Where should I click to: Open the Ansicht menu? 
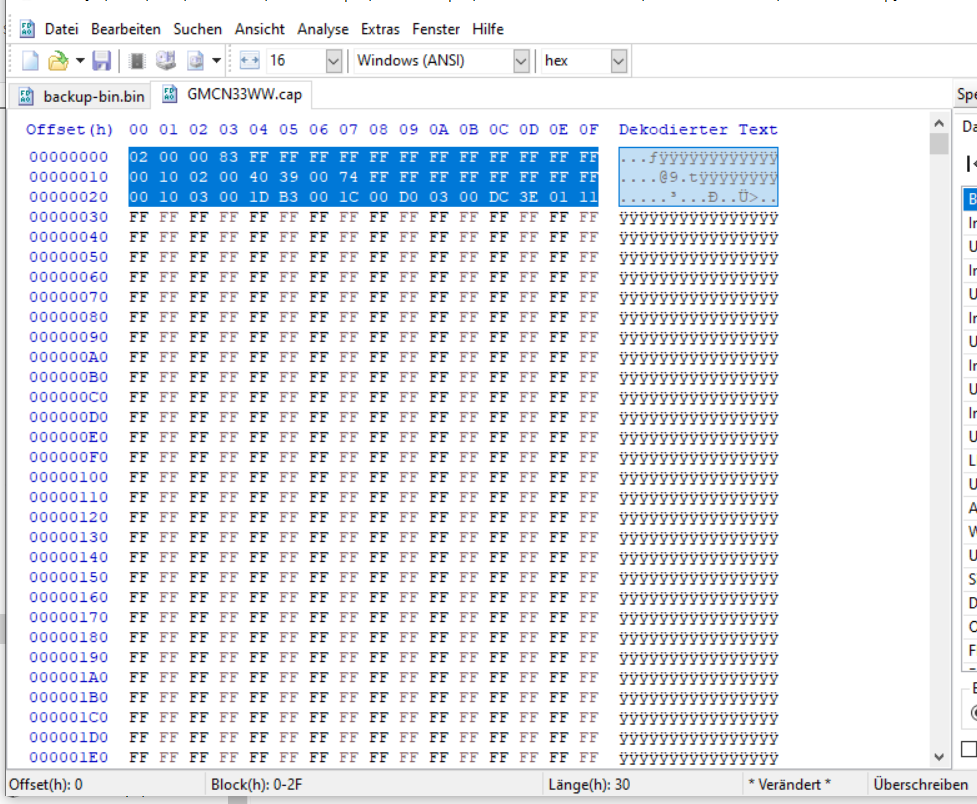[259, 29]
